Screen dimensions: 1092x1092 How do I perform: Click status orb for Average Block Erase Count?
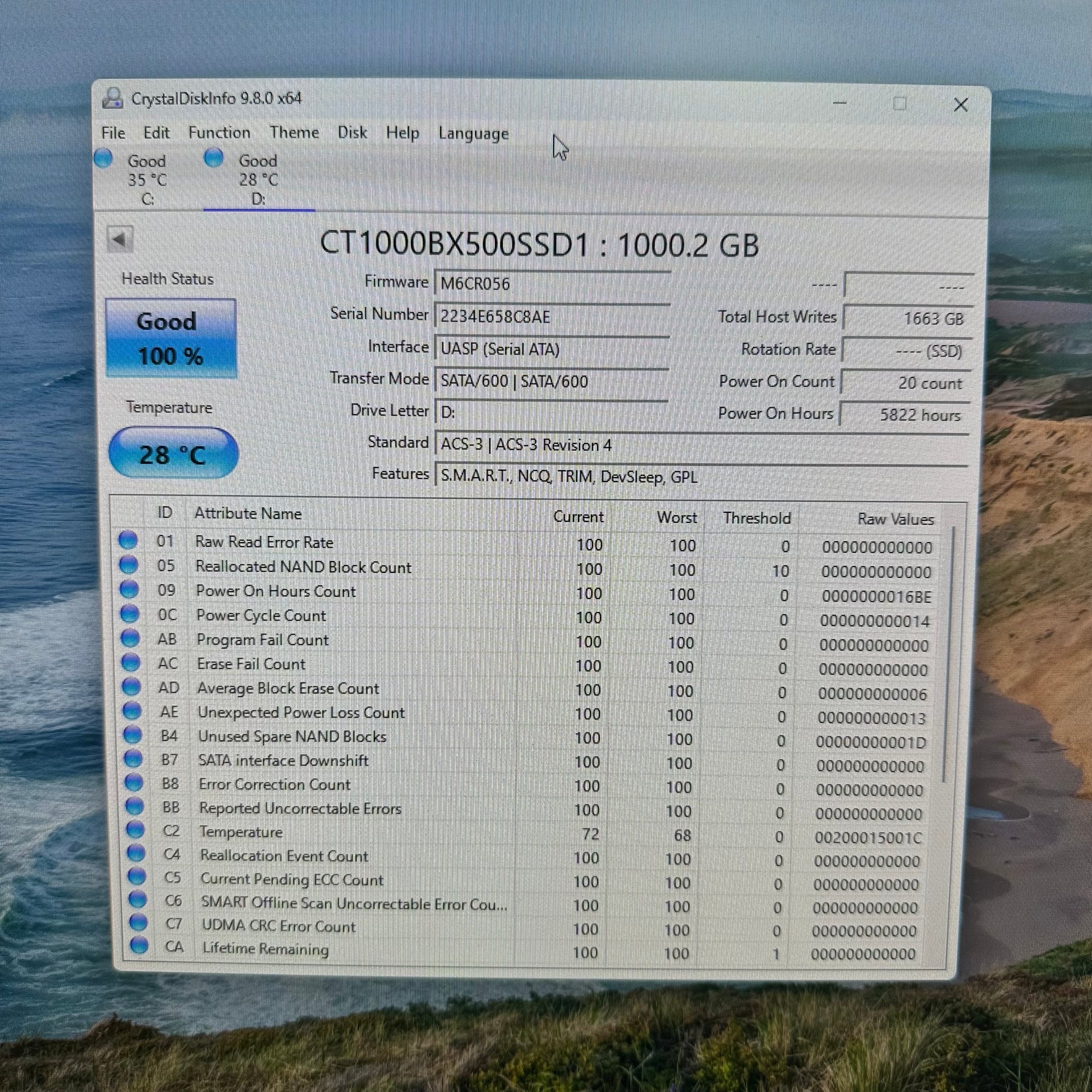(x=131, y=687)
